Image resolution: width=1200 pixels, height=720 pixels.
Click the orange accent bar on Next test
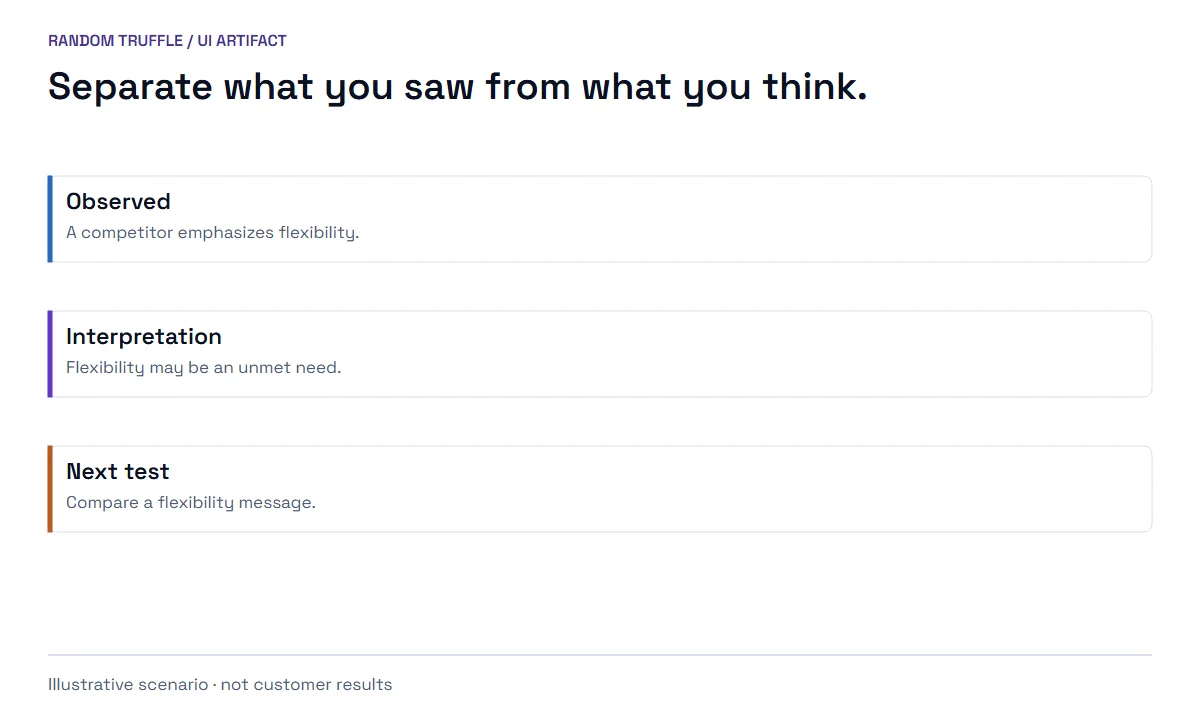coord(50,489)
